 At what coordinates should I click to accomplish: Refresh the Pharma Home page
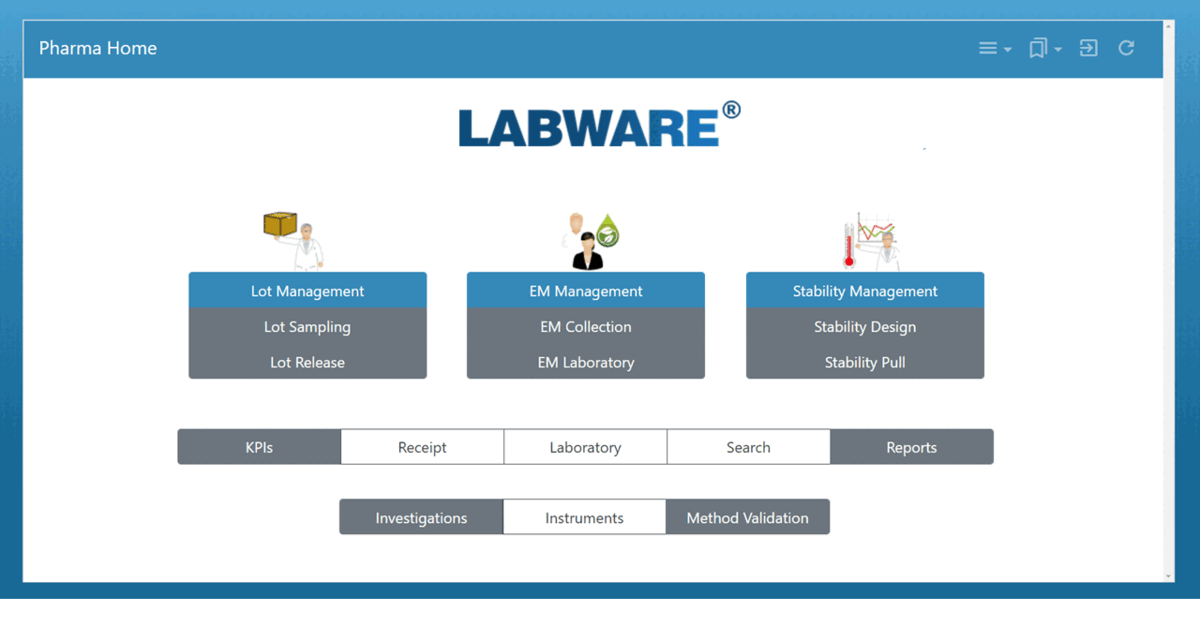pyautogui.click(x=1127, y=48)
